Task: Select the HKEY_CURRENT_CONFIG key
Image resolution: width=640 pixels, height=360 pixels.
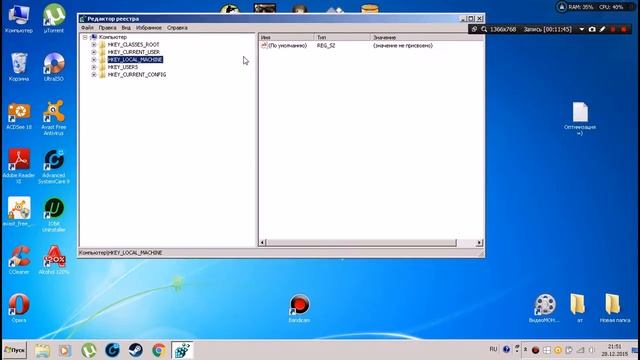Action: coord(137,75)
